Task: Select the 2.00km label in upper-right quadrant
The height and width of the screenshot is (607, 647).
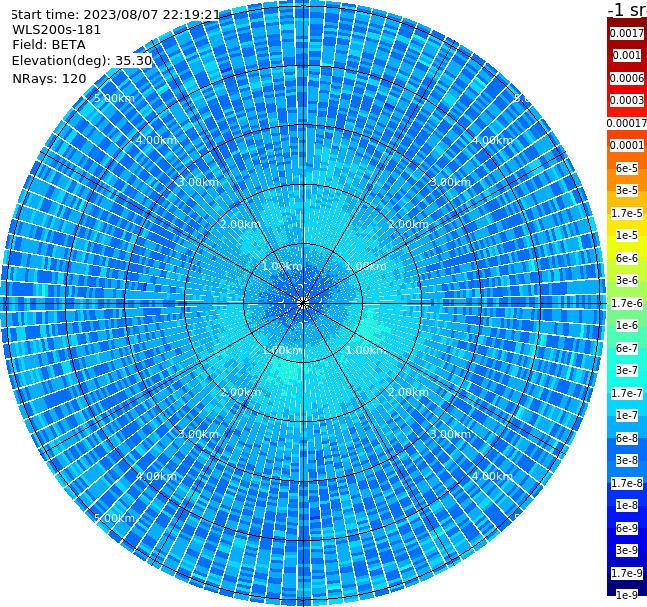Action: [x=409, y=224]
